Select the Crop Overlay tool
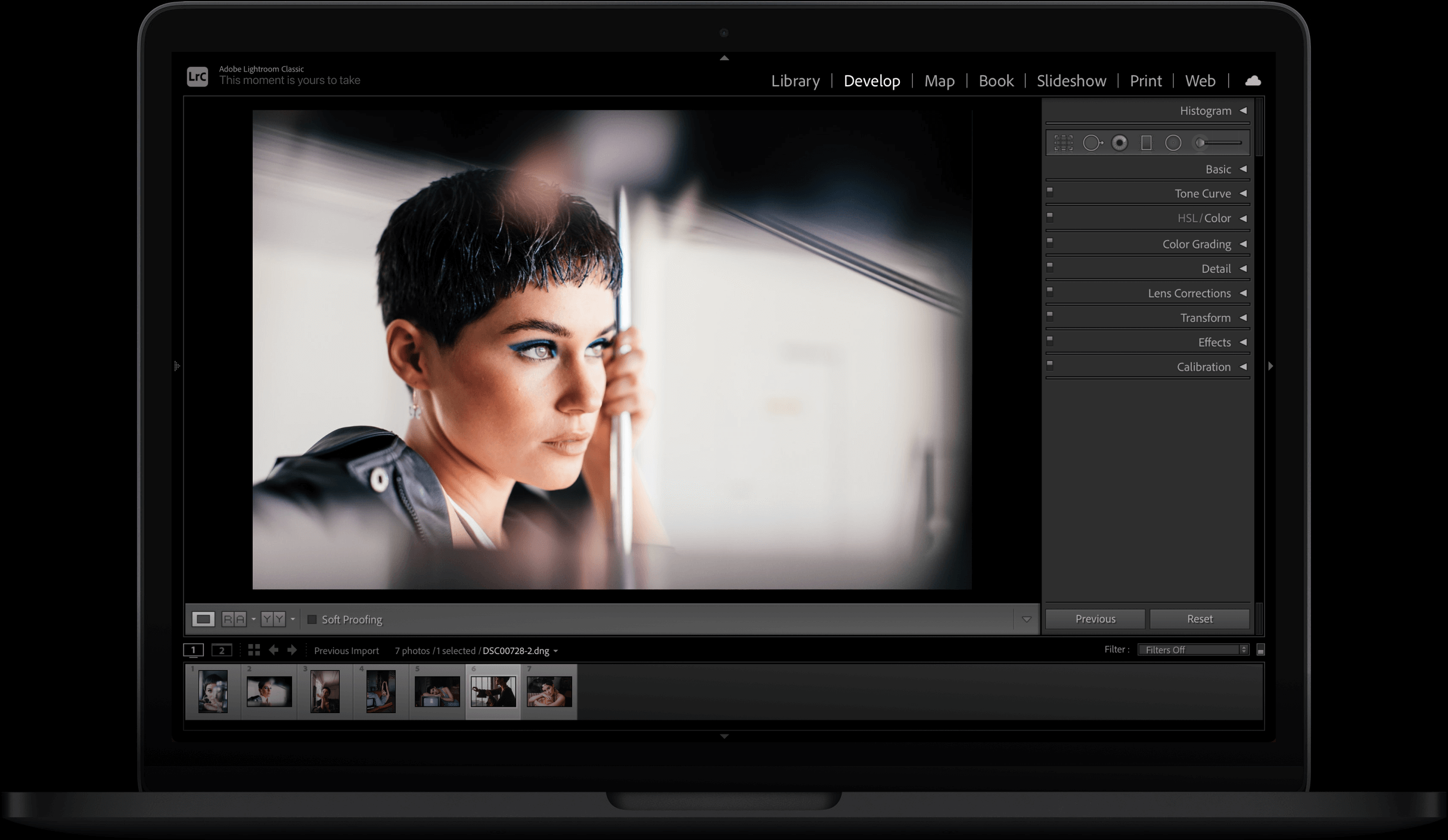1448x840 pixels. 1063,143
